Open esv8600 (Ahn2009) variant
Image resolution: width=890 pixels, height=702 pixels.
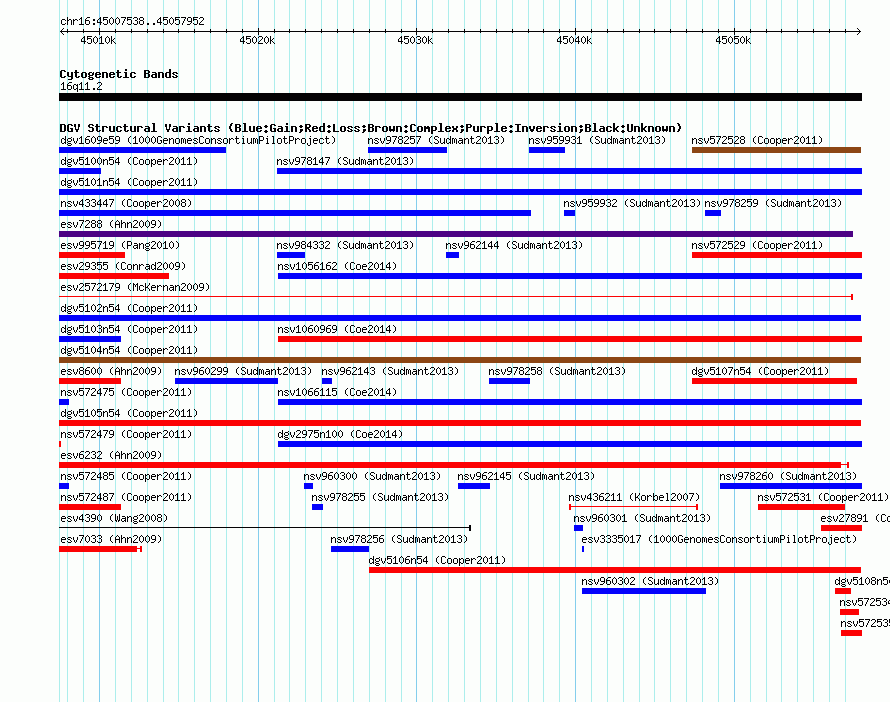90,381
